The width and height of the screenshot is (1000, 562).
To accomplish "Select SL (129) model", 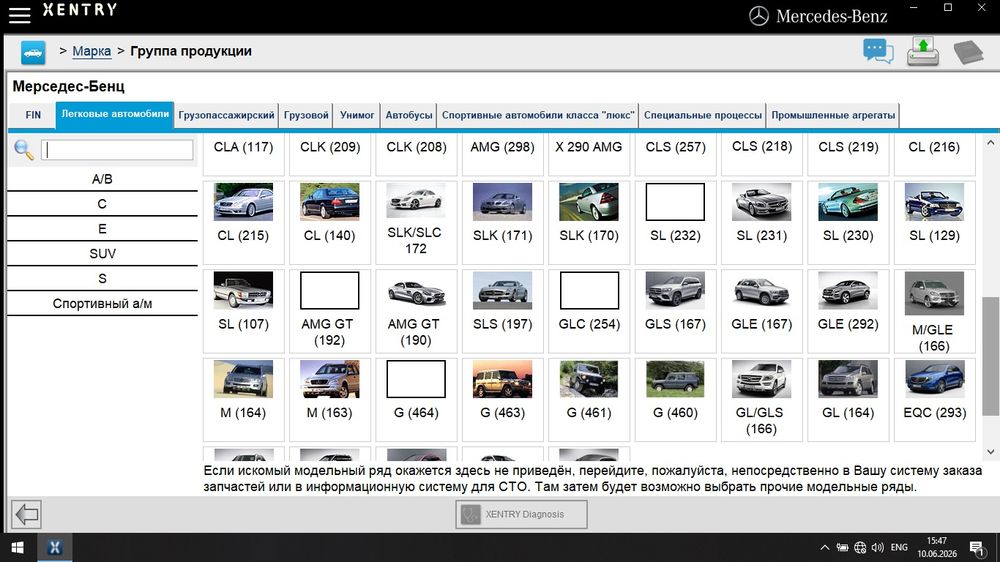I will click(934, 222).
